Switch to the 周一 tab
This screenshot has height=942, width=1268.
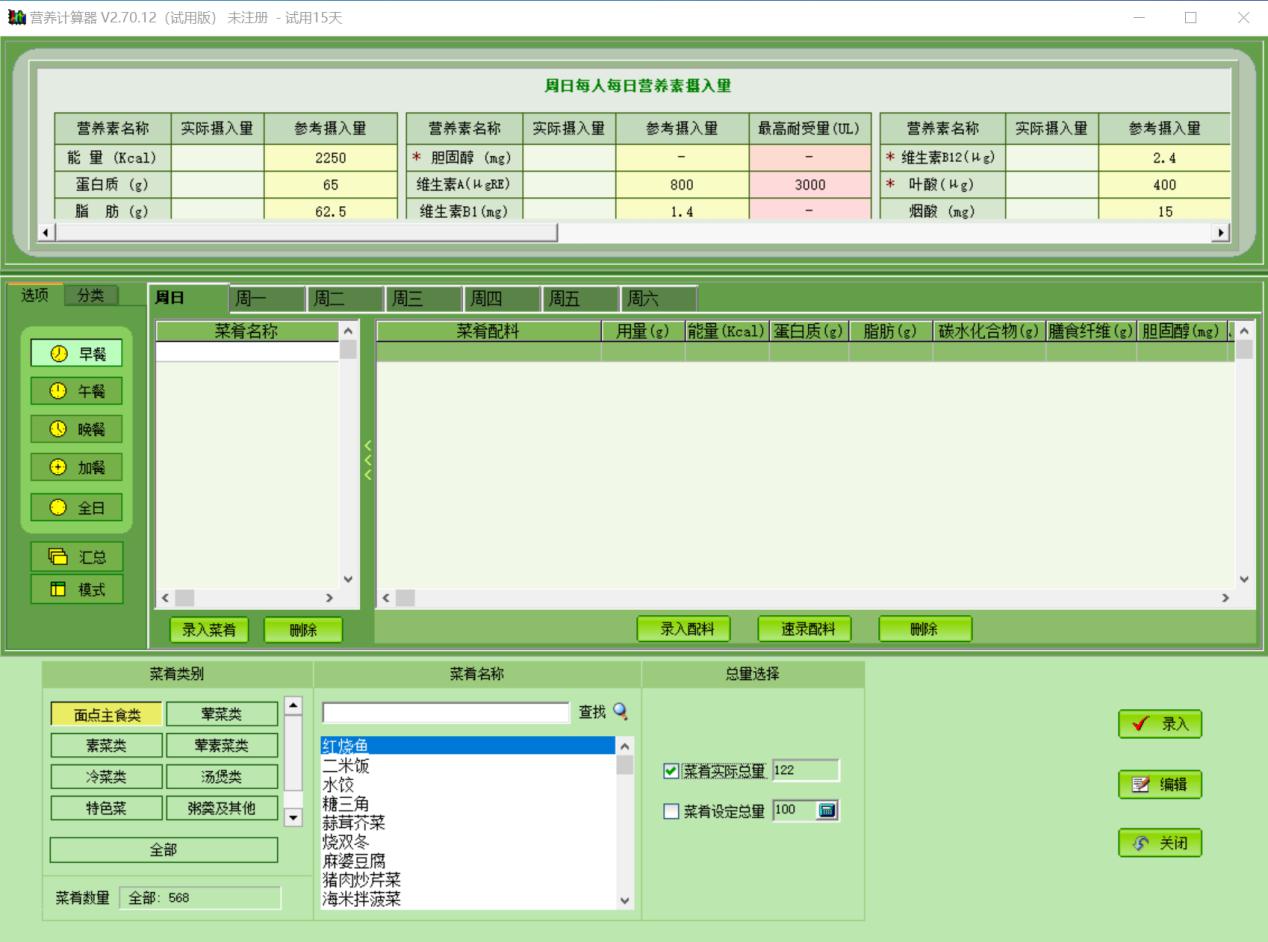point(267,298)
